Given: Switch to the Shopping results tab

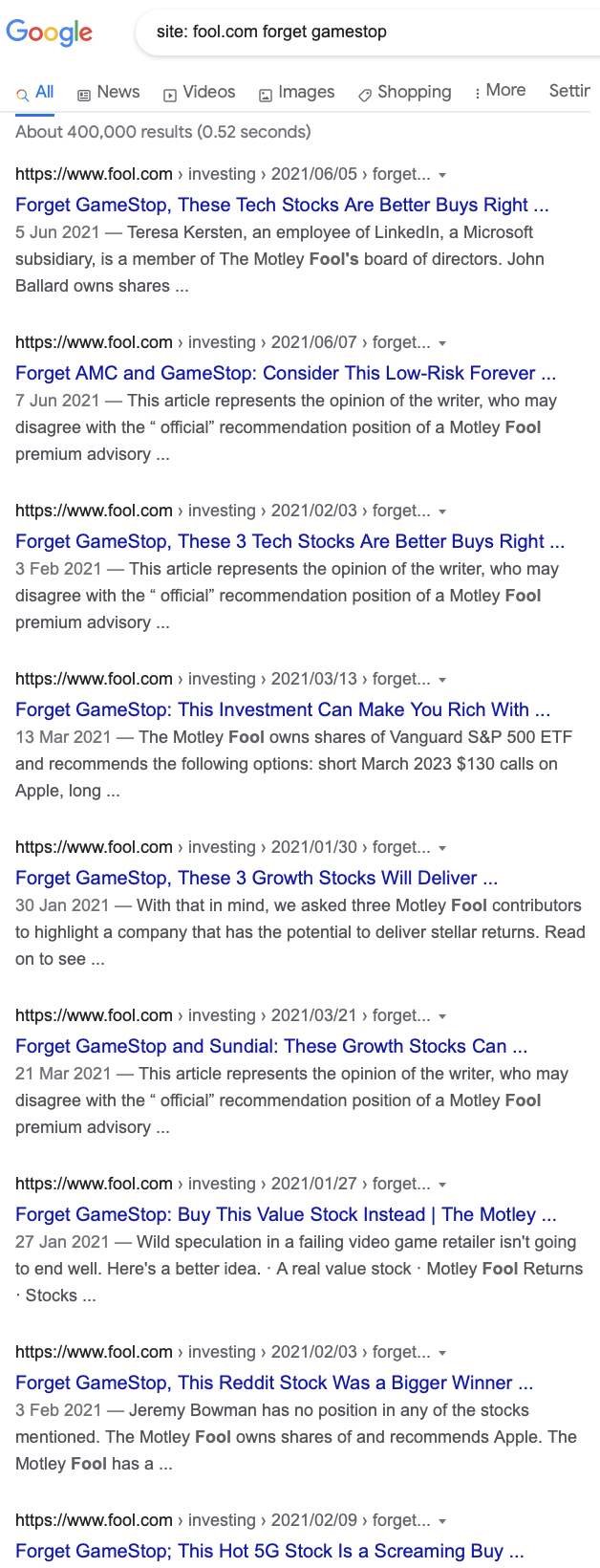Looking at the screenshot, I should coord(404,92).
